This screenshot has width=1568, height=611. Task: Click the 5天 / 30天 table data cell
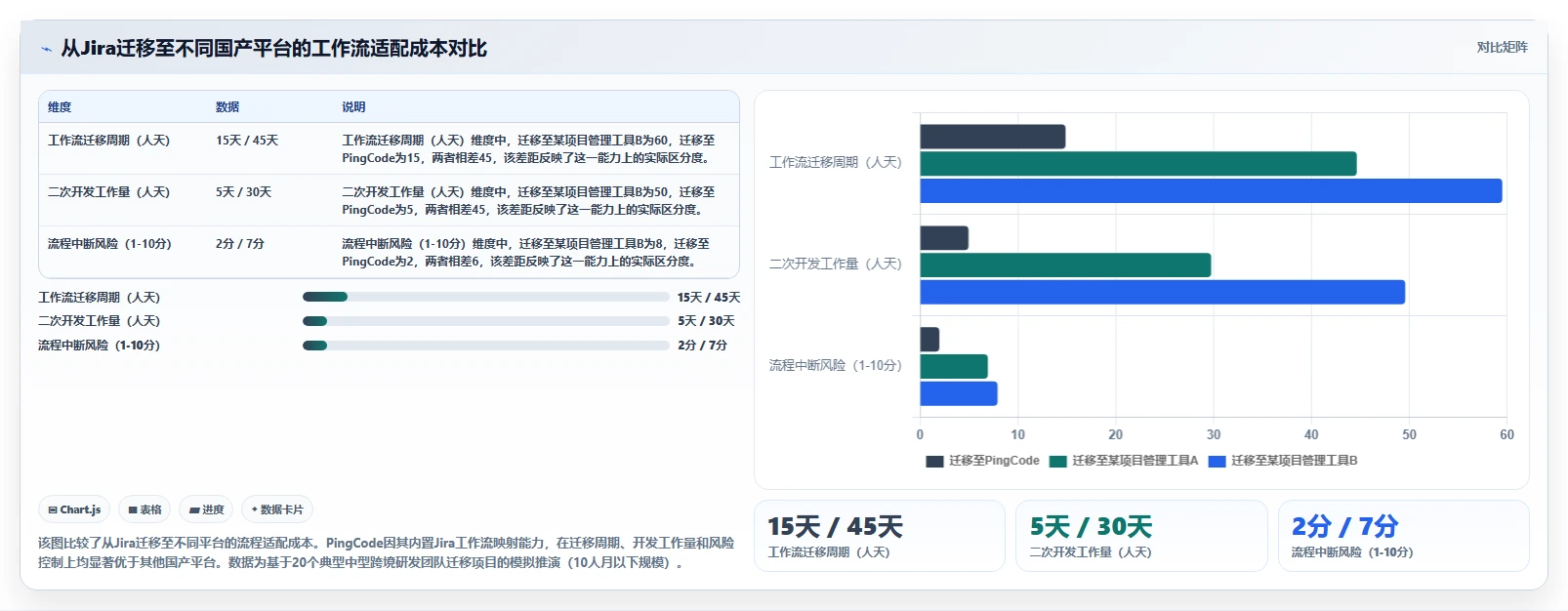[x=243, y=192]
